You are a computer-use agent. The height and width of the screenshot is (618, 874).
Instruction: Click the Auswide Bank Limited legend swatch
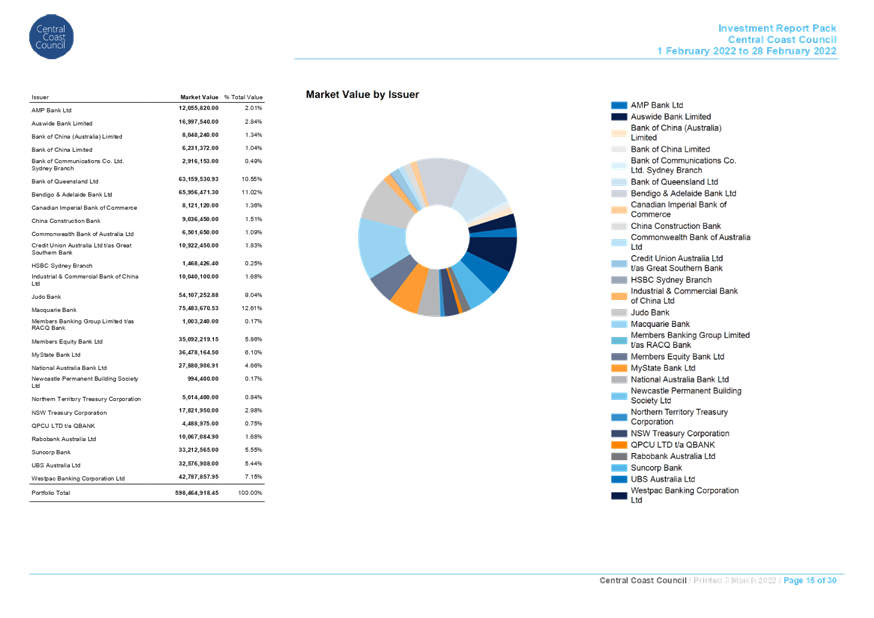(619, 117)
